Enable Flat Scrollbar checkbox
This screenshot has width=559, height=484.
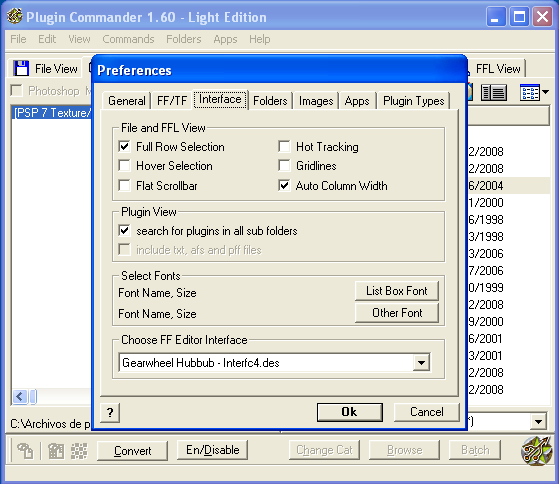pyautogui.click(x=124, y=185)
